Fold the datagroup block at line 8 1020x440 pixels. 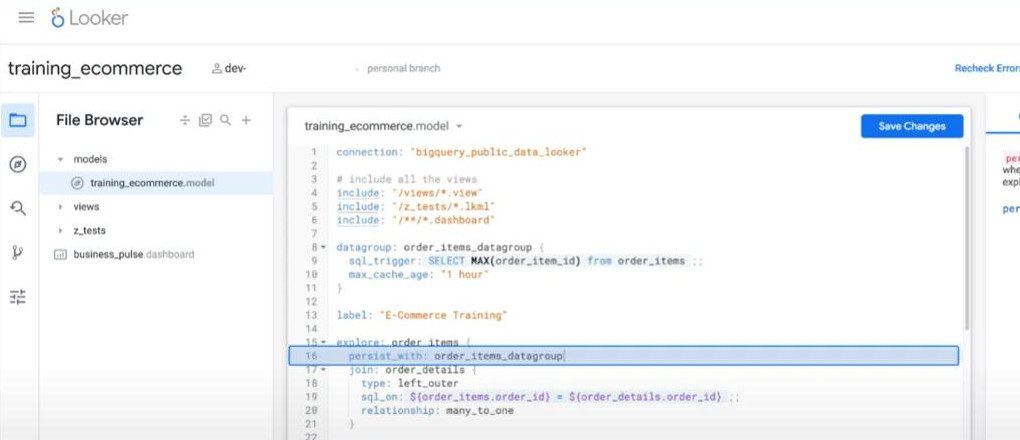coord(324,247)
